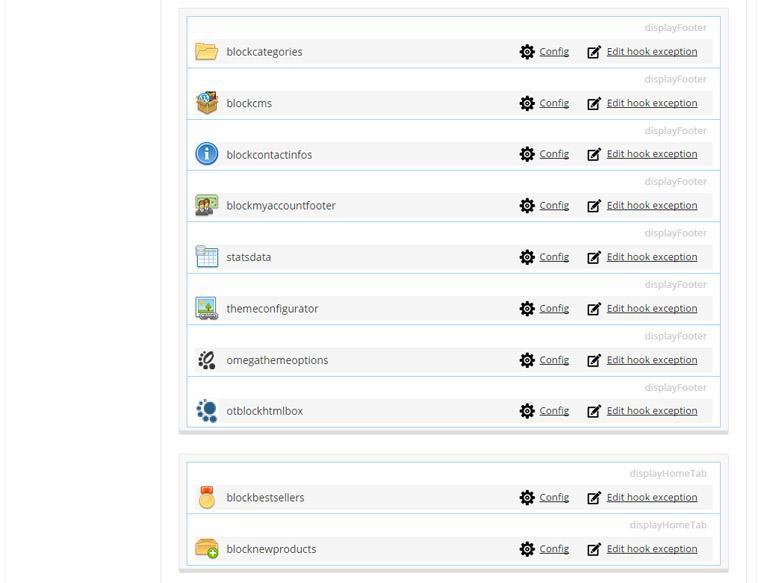Click the gear icon for omegathemeoptions

point(527,360)
